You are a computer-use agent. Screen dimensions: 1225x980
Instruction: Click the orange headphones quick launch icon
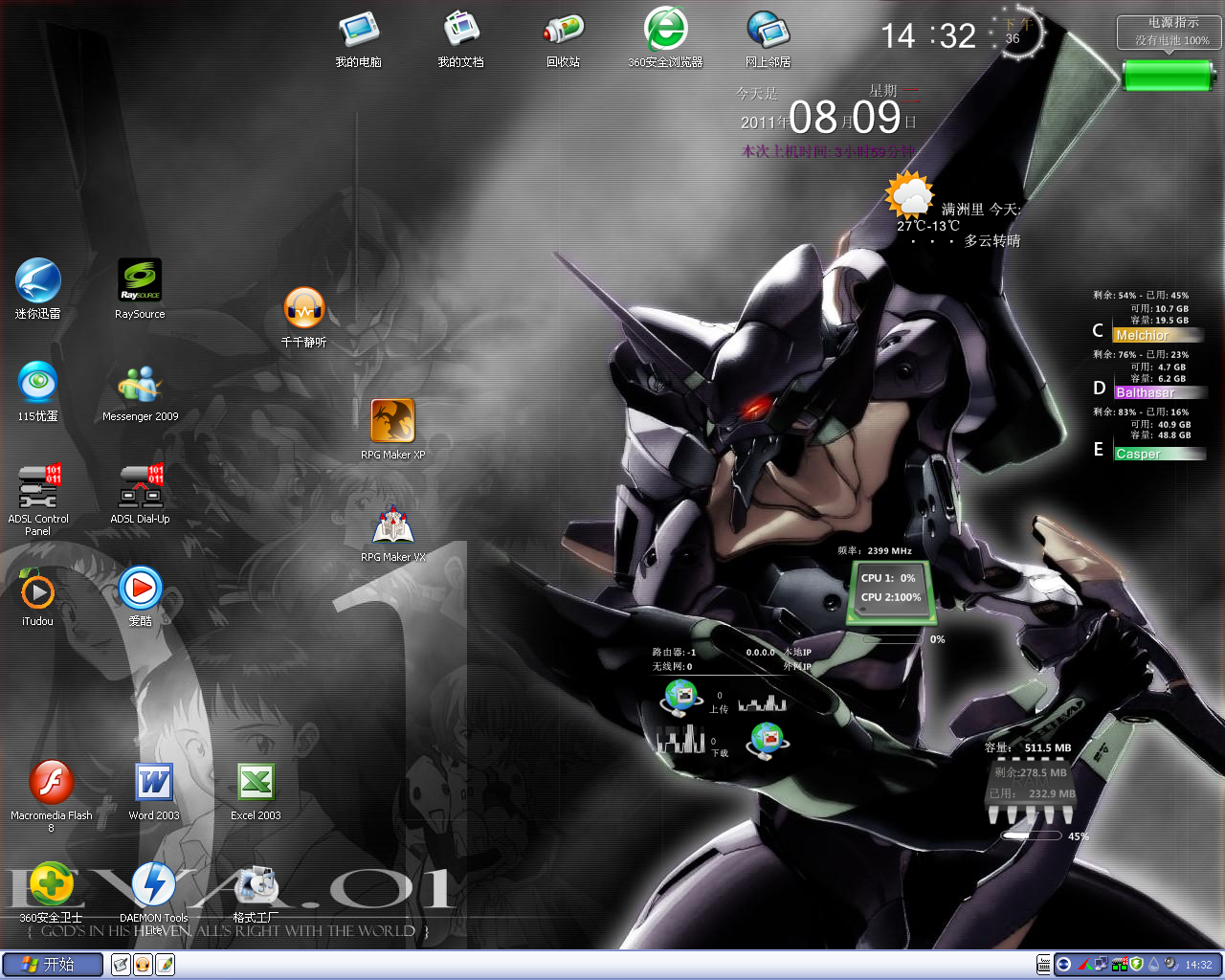pos(143,965)
